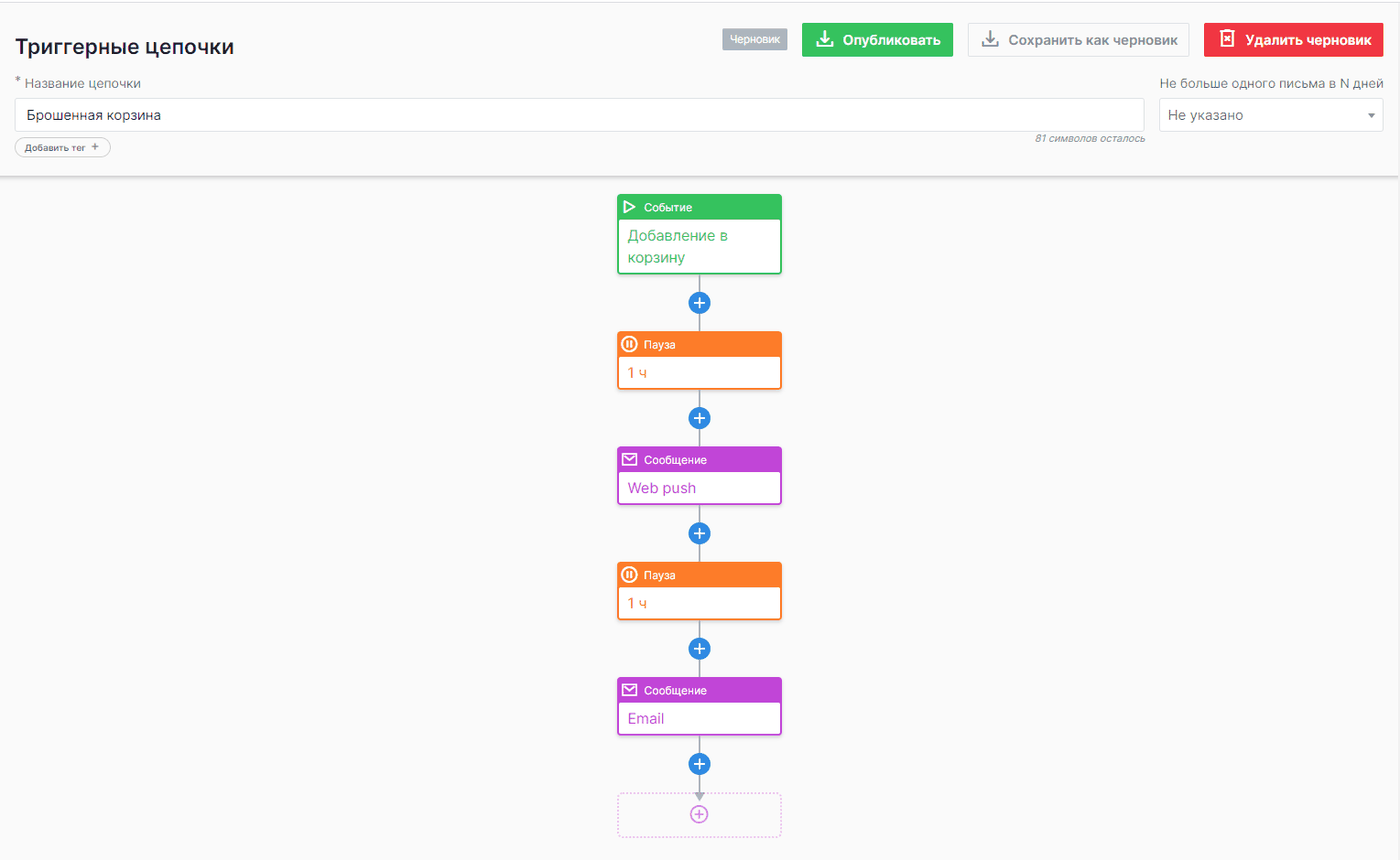Click play icon in Событие block header
This screenshot has width=1400, height=860.
(629, 207)
